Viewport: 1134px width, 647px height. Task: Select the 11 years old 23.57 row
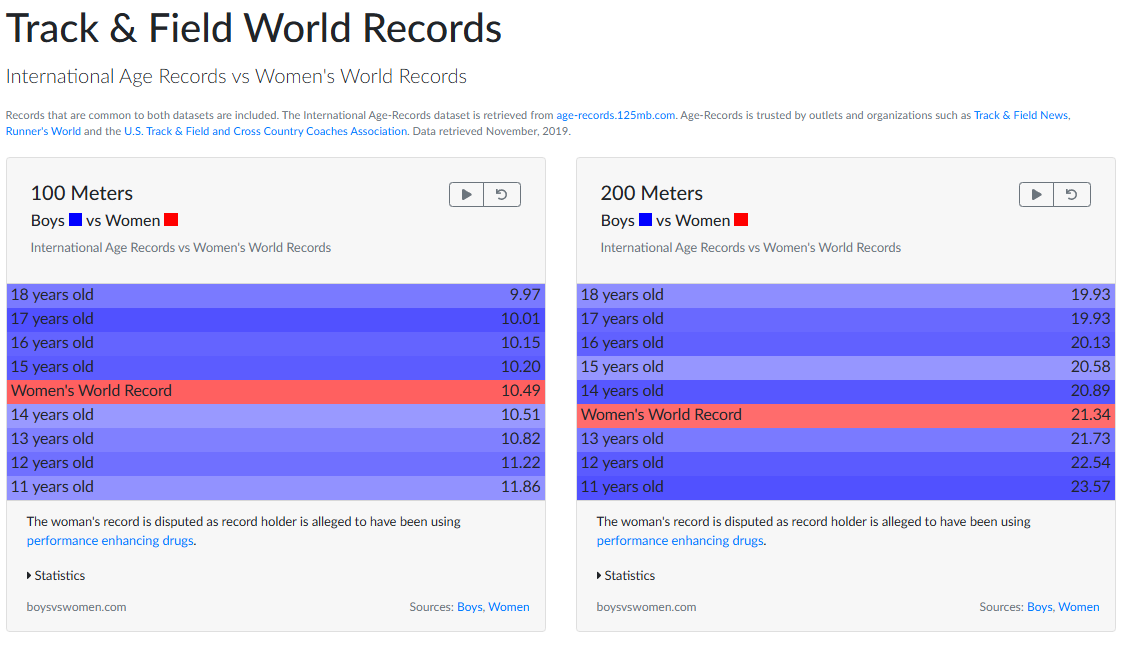(x=845, y=487)
